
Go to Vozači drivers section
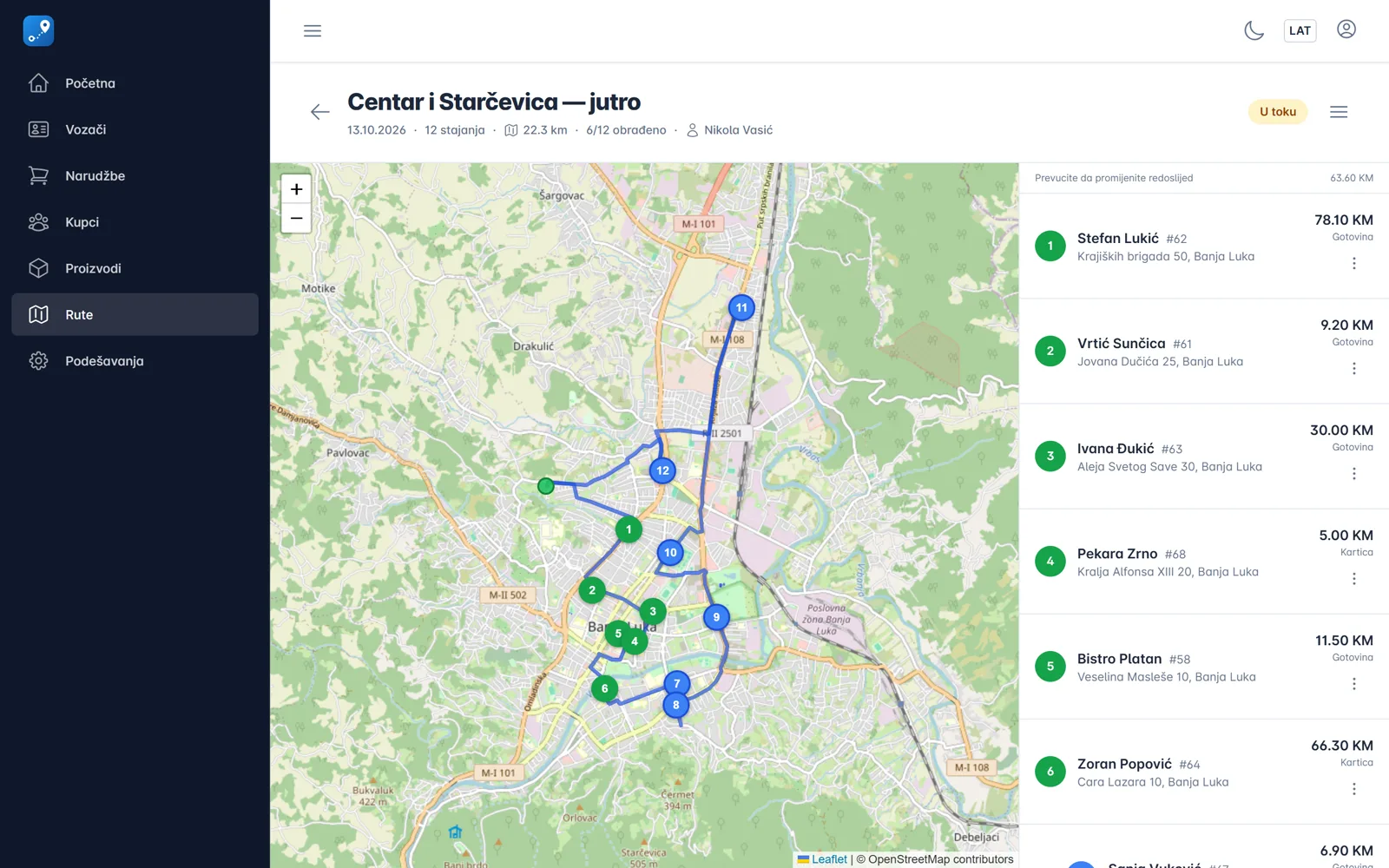click(135, 129)
